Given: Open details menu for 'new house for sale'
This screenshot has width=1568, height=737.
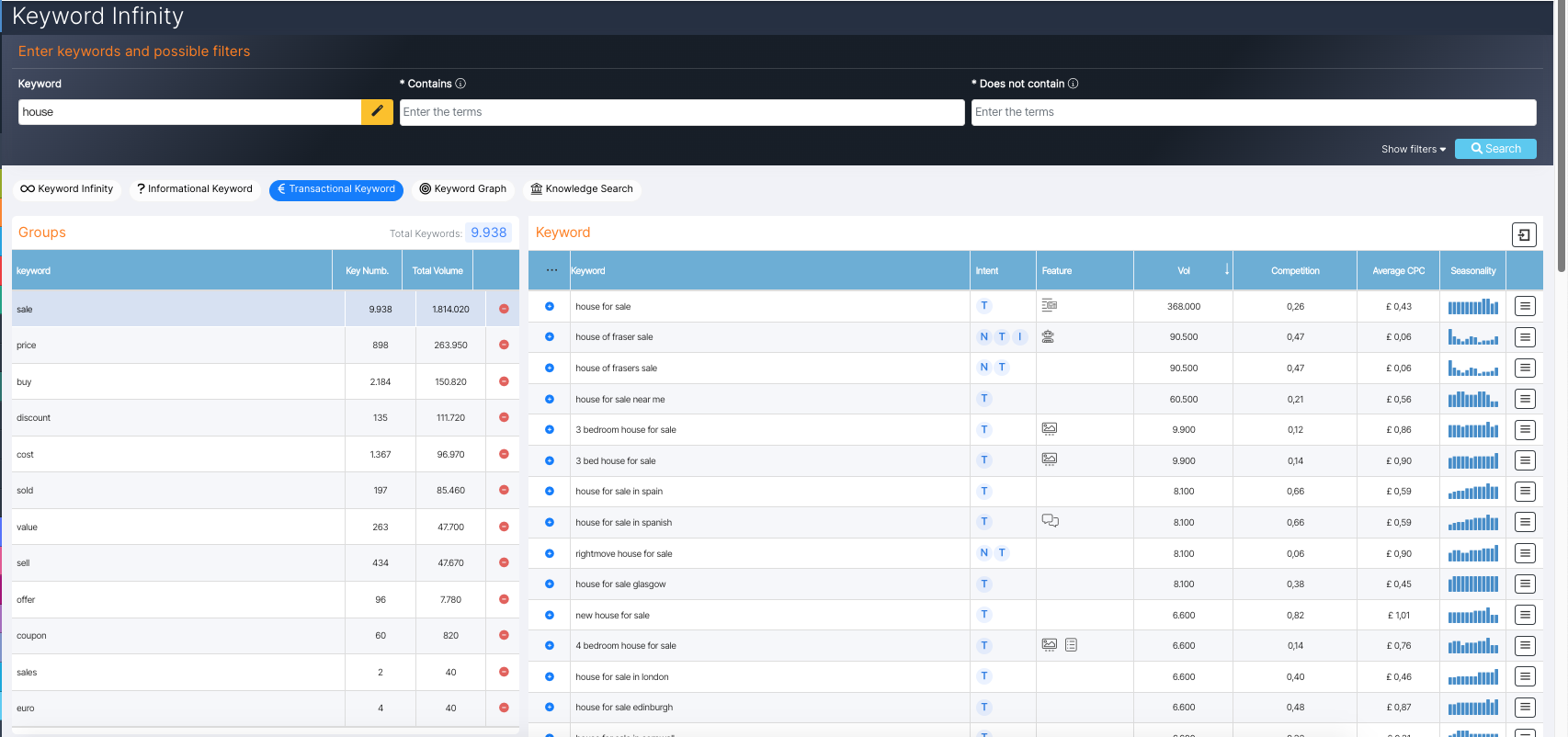Looking at the screenshot, I should [1525, 615].
